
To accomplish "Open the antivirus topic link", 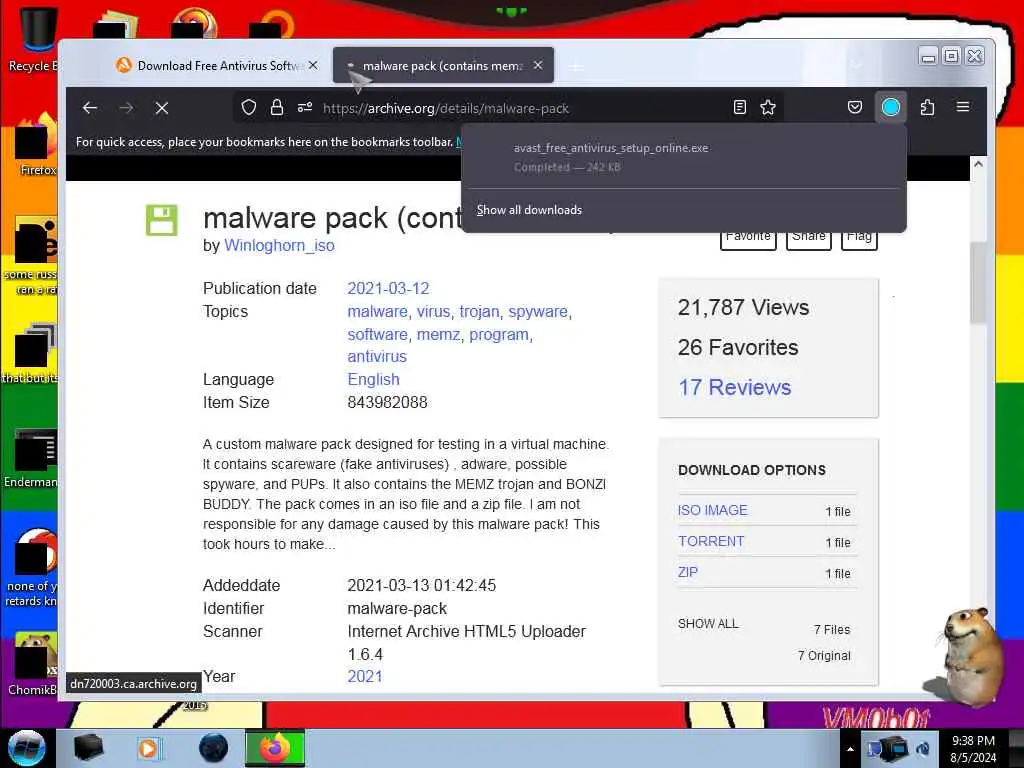I will coord(377,357).
